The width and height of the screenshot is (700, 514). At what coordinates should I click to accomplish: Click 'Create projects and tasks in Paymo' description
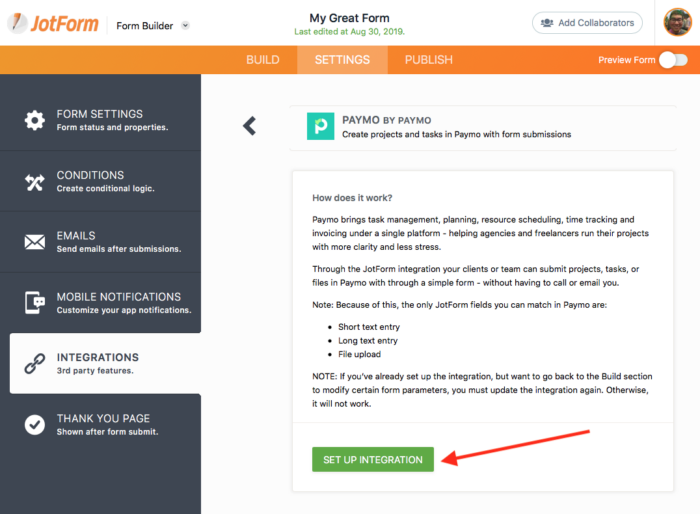point(457,134)
